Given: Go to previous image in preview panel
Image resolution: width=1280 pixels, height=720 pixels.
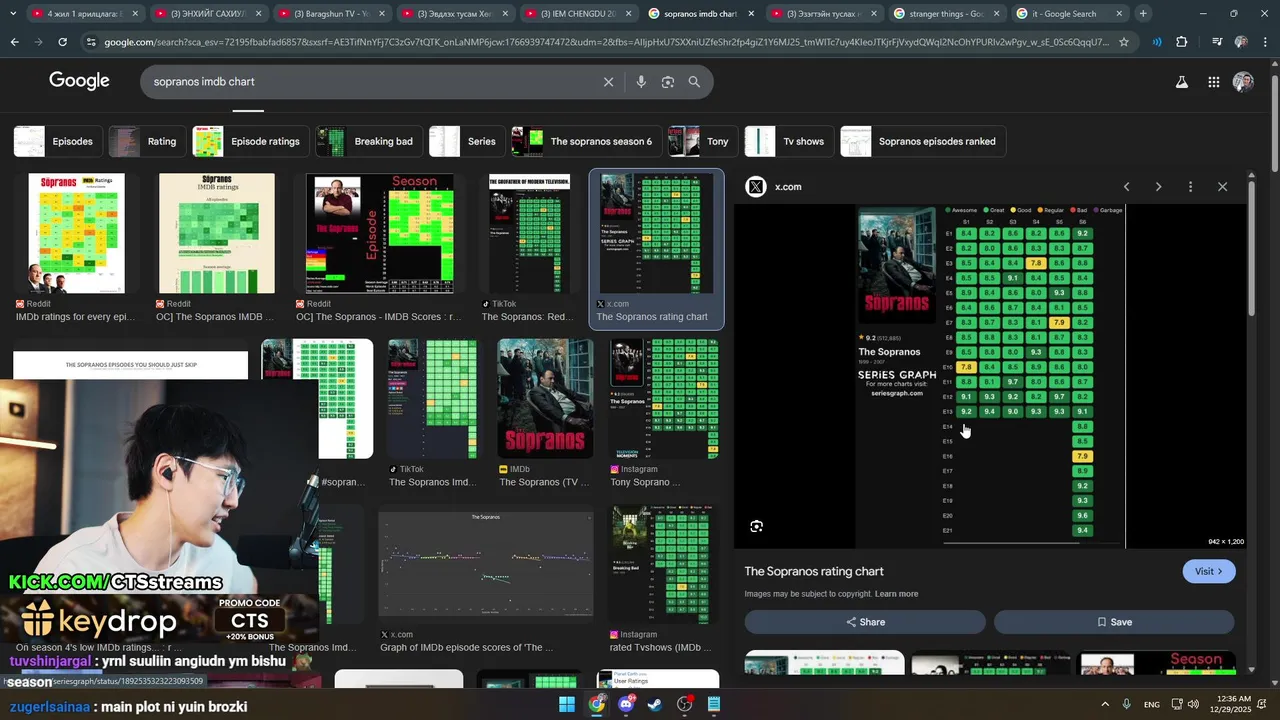Looking at the screenshot, I should pyautogui.click(x=1126, y=187).
